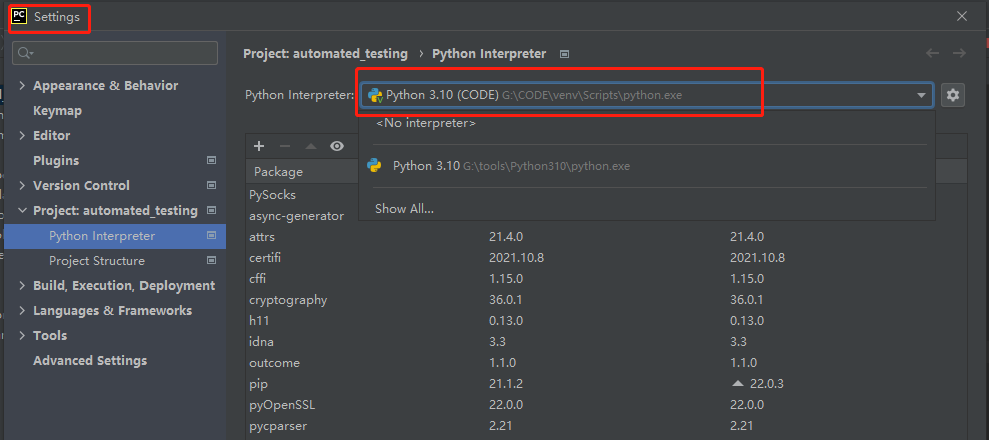Select the pyOpenSSL package row
The height and width of the screenshot is (440, 989).
[x=606, y=405]
